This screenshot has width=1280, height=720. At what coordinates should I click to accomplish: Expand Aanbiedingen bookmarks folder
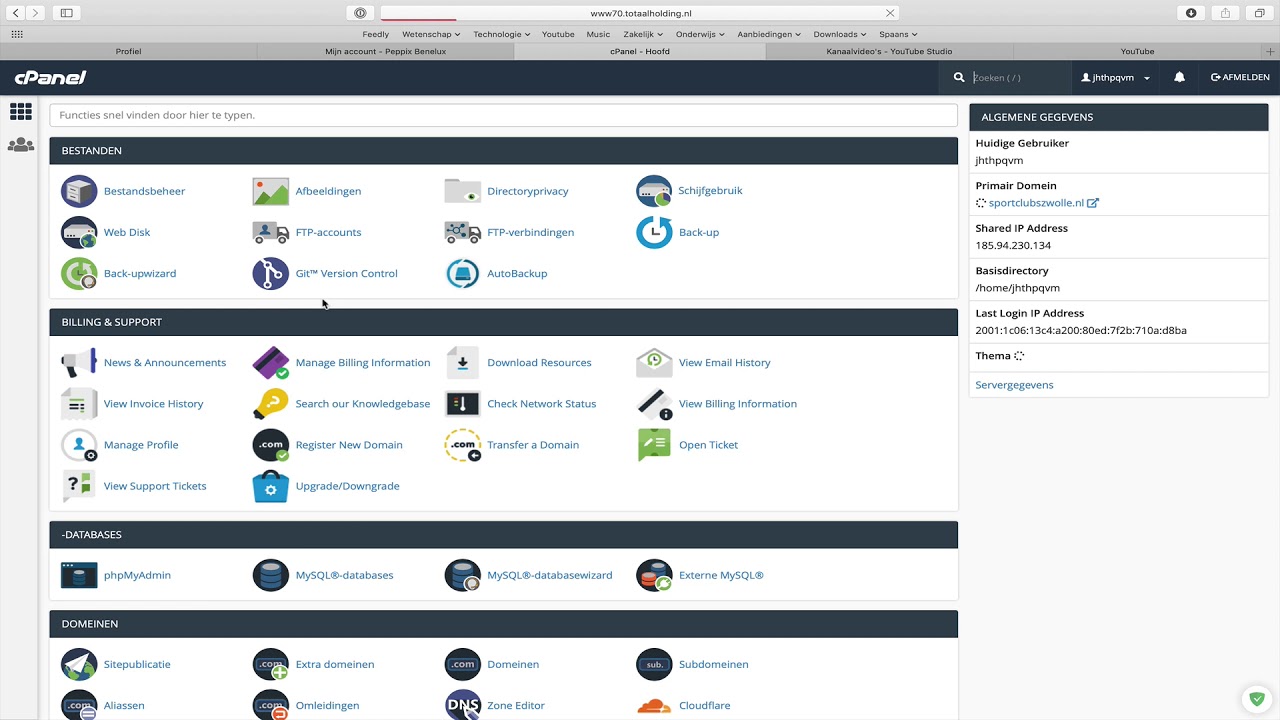769,34
